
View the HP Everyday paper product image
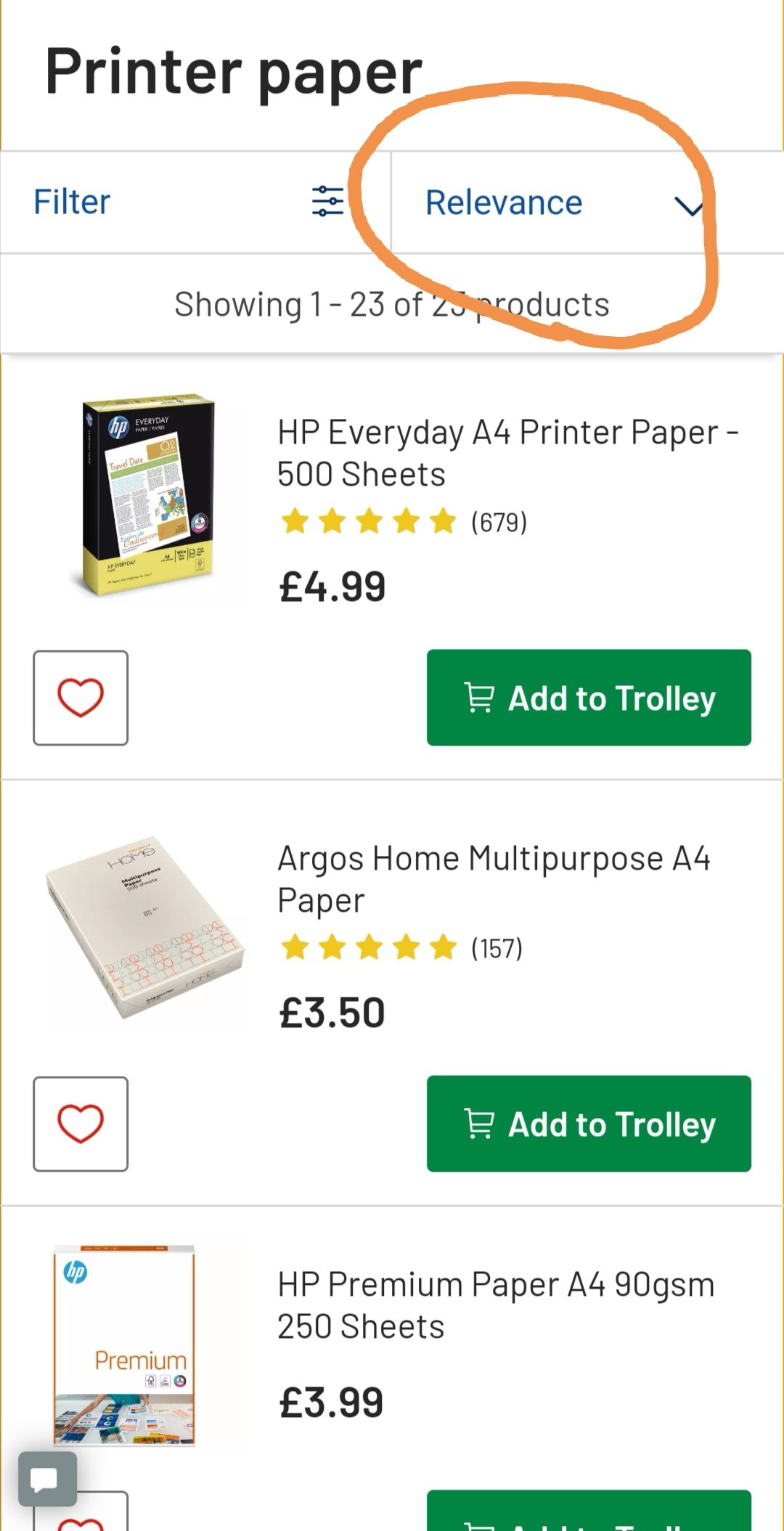pyautogui.click(x=148, y=496)
